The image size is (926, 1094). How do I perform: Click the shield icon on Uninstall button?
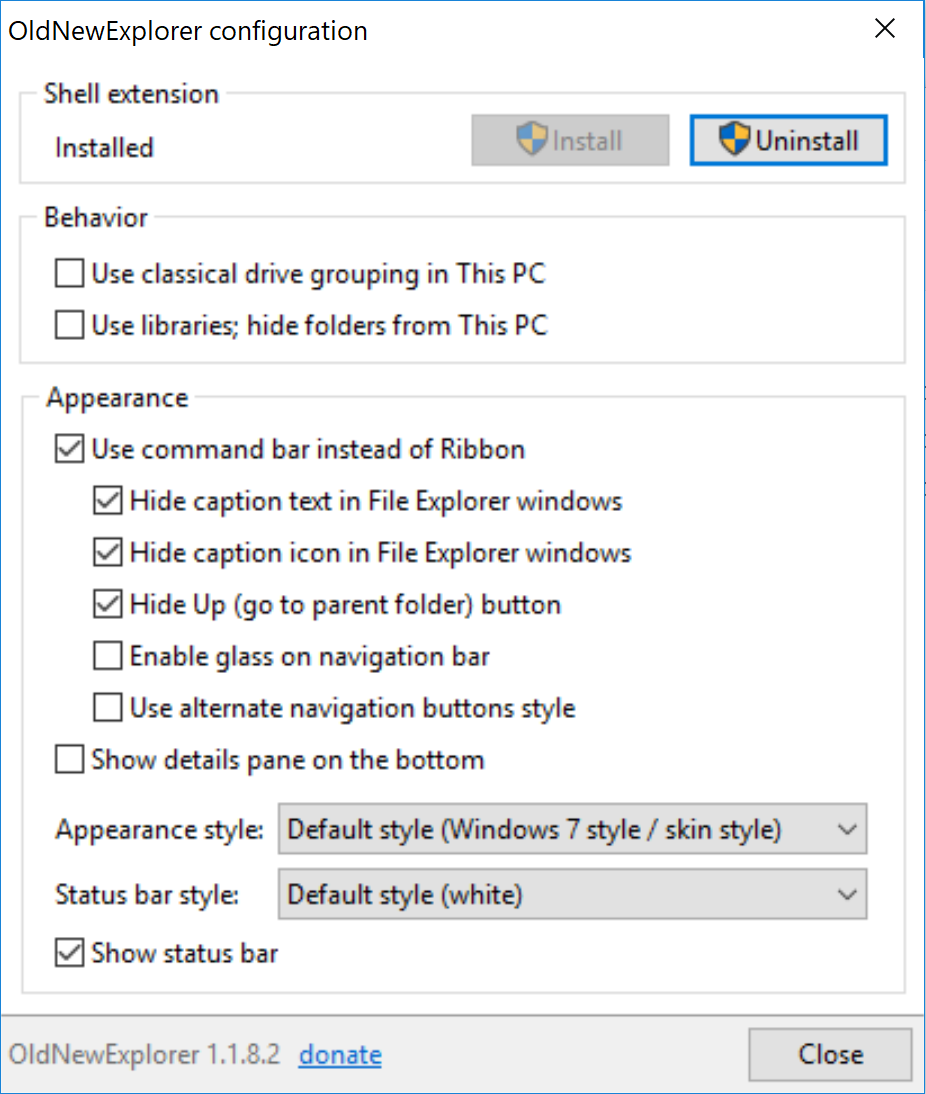[x=735, y=140]
